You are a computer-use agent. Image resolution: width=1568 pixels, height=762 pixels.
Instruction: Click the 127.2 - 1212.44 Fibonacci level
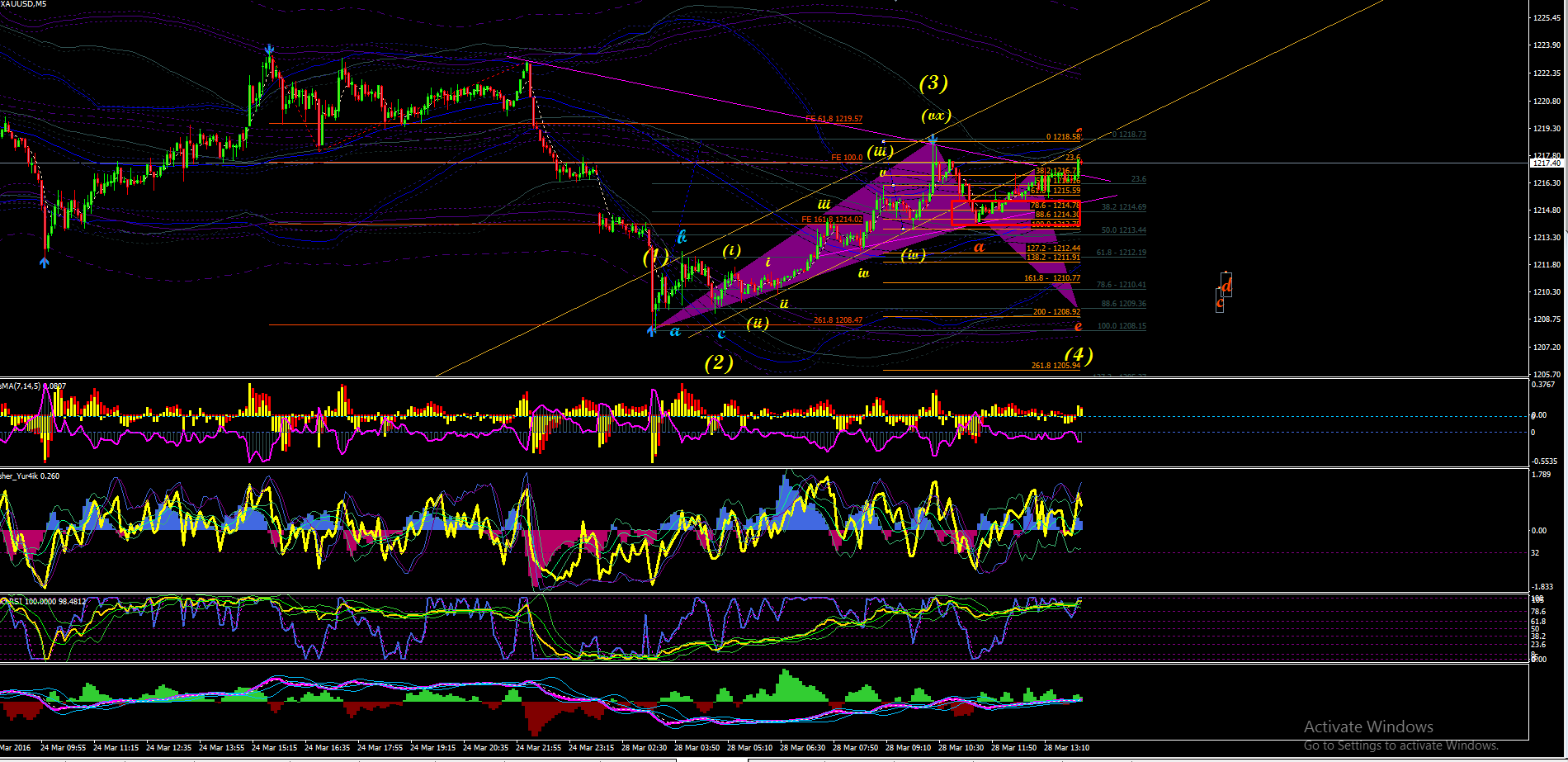(x=1053, y=248)
